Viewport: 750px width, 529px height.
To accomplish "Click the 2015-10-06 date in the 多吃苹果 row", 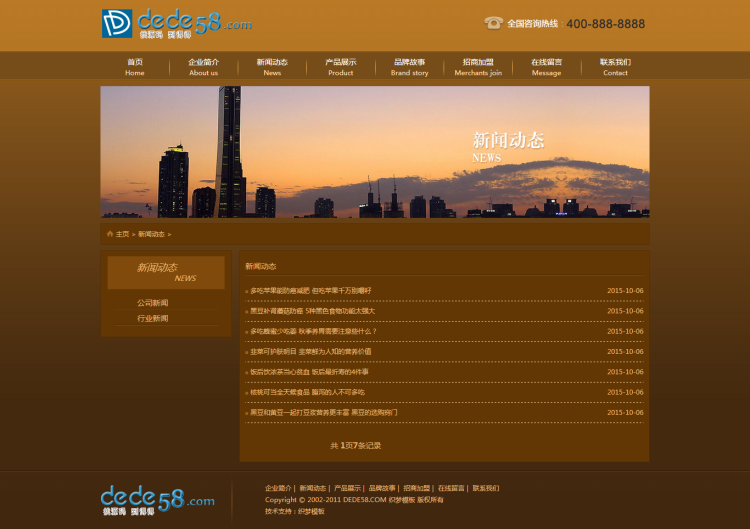I will pos(625,290).
